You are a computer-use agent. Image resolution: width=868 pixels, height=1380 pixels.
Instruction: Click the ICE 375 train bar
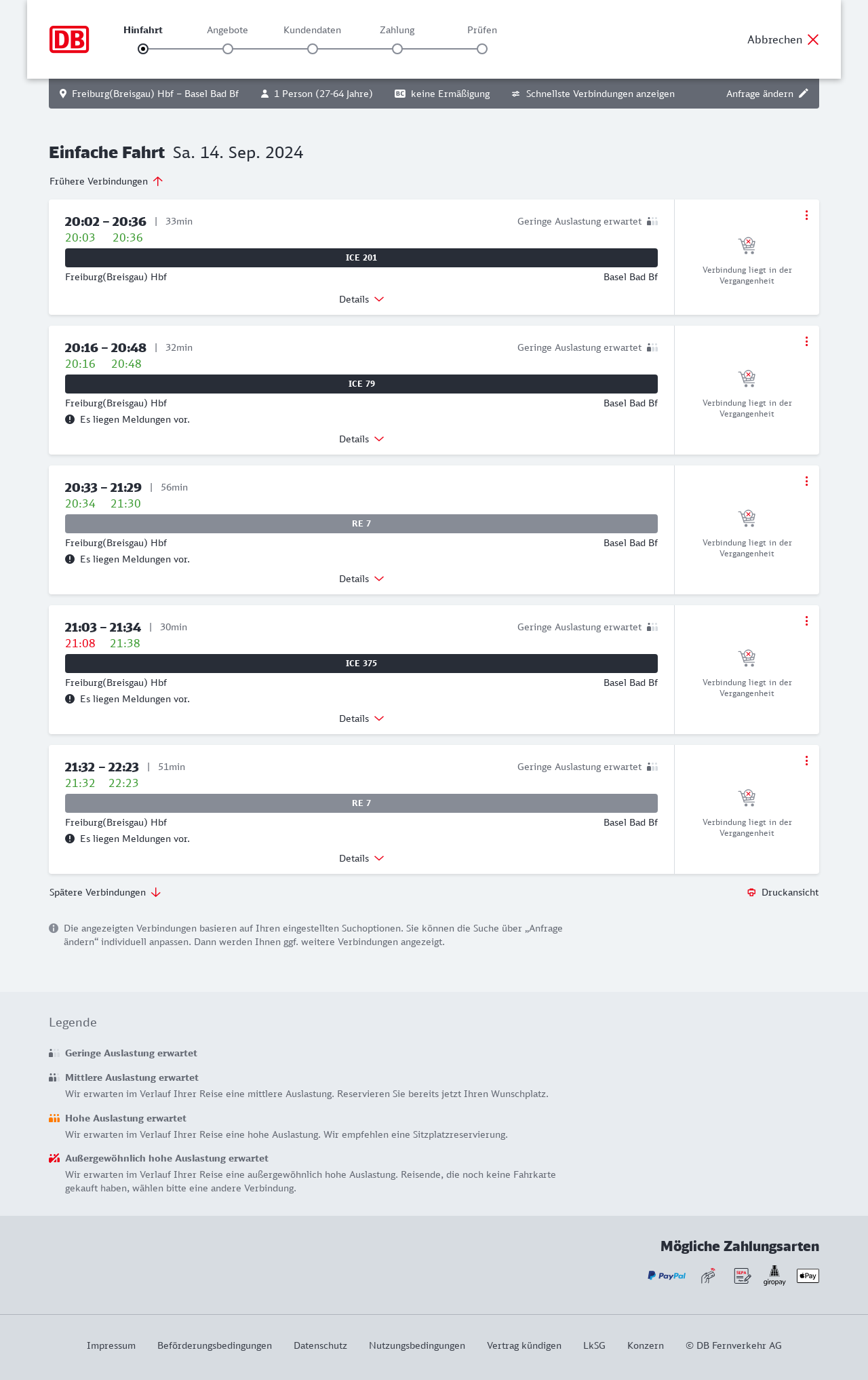pyautogui.click(x=361, y=664)
